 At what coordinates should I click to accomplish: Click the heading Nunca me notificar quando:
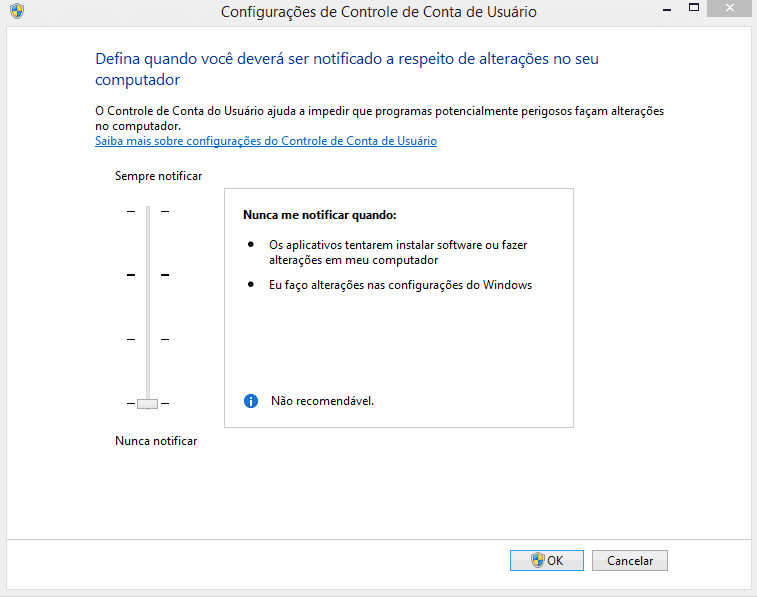pos(320,215)
